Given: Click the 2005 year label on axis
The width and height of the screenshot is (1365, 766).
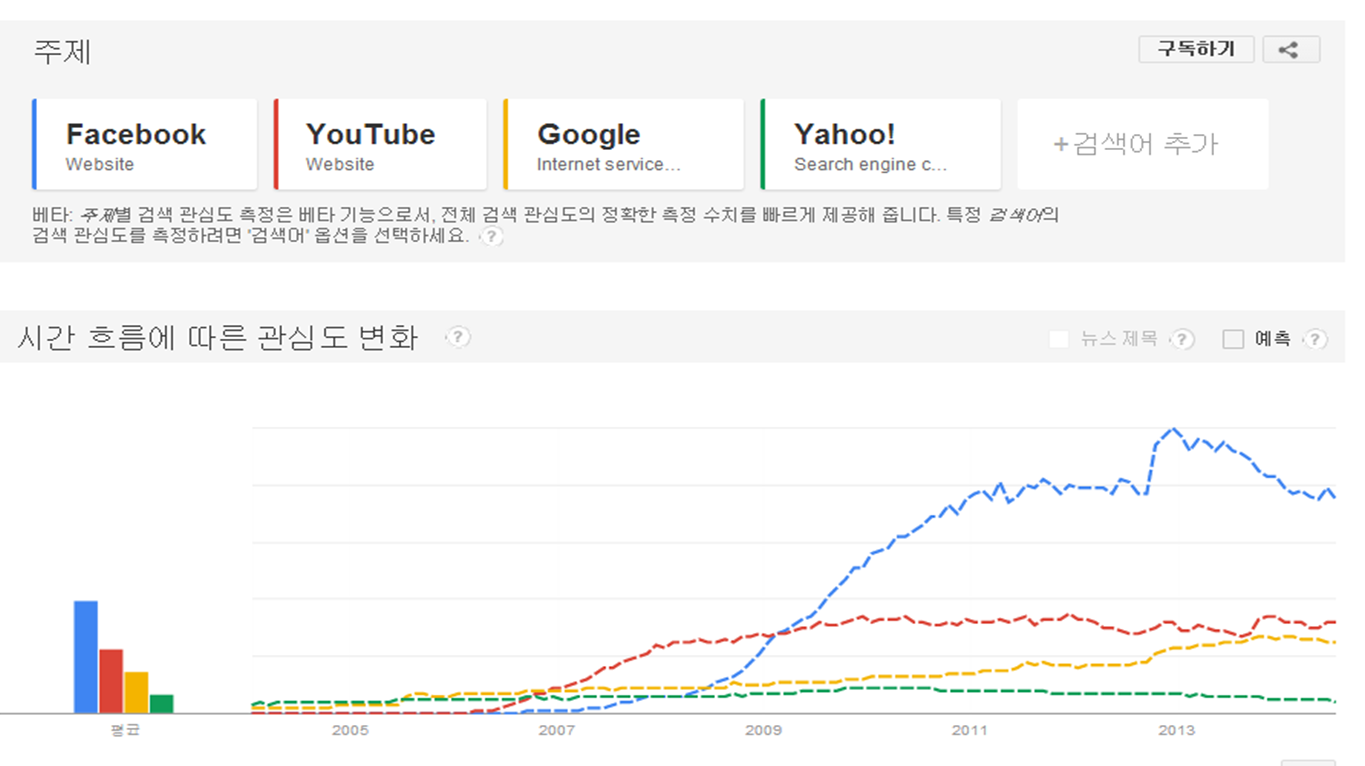Looking at the screenshot, I should point(350,730).
